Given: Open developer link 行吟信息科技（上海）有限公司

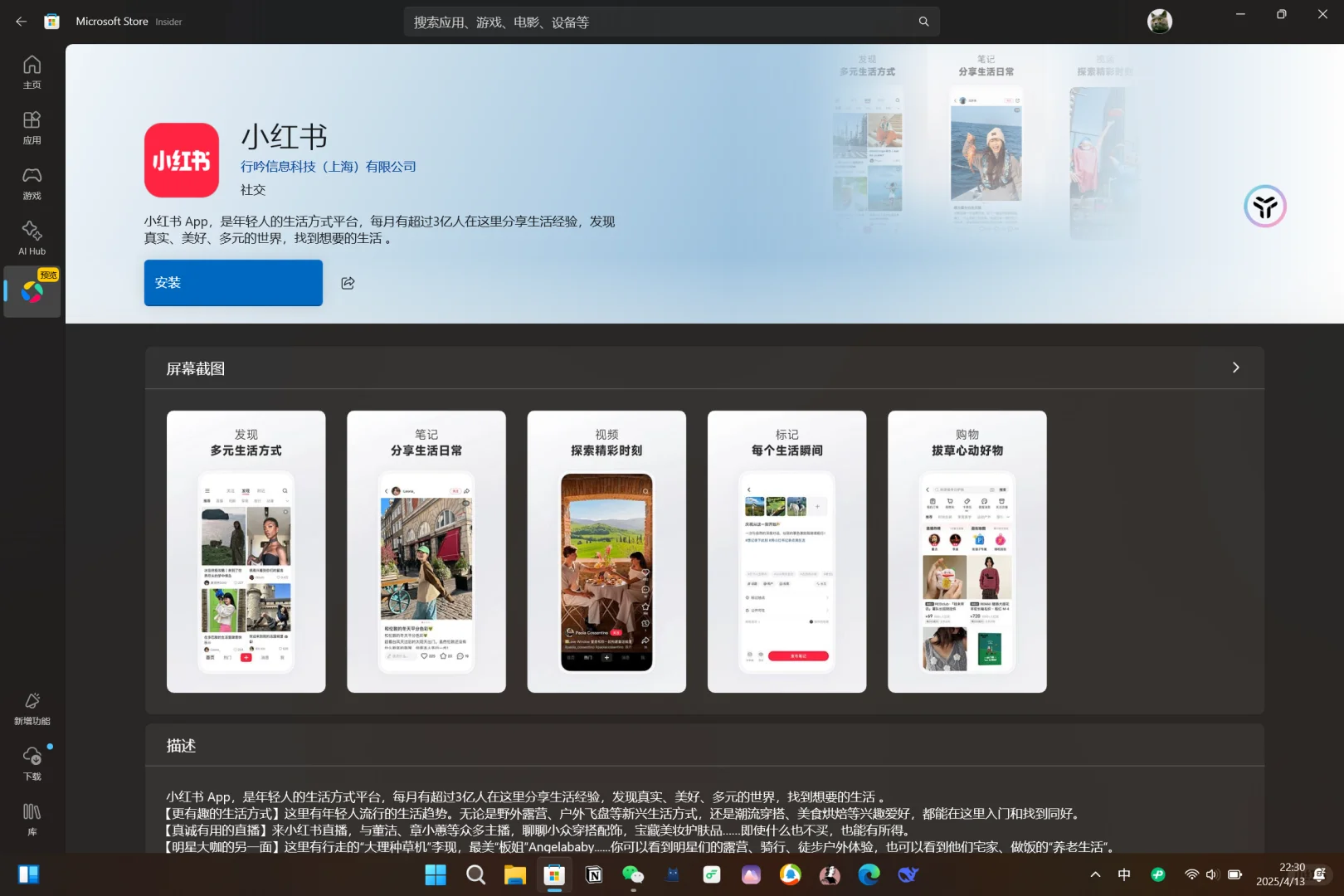Looking at the screenshot, I should click(x=328, y=166).
